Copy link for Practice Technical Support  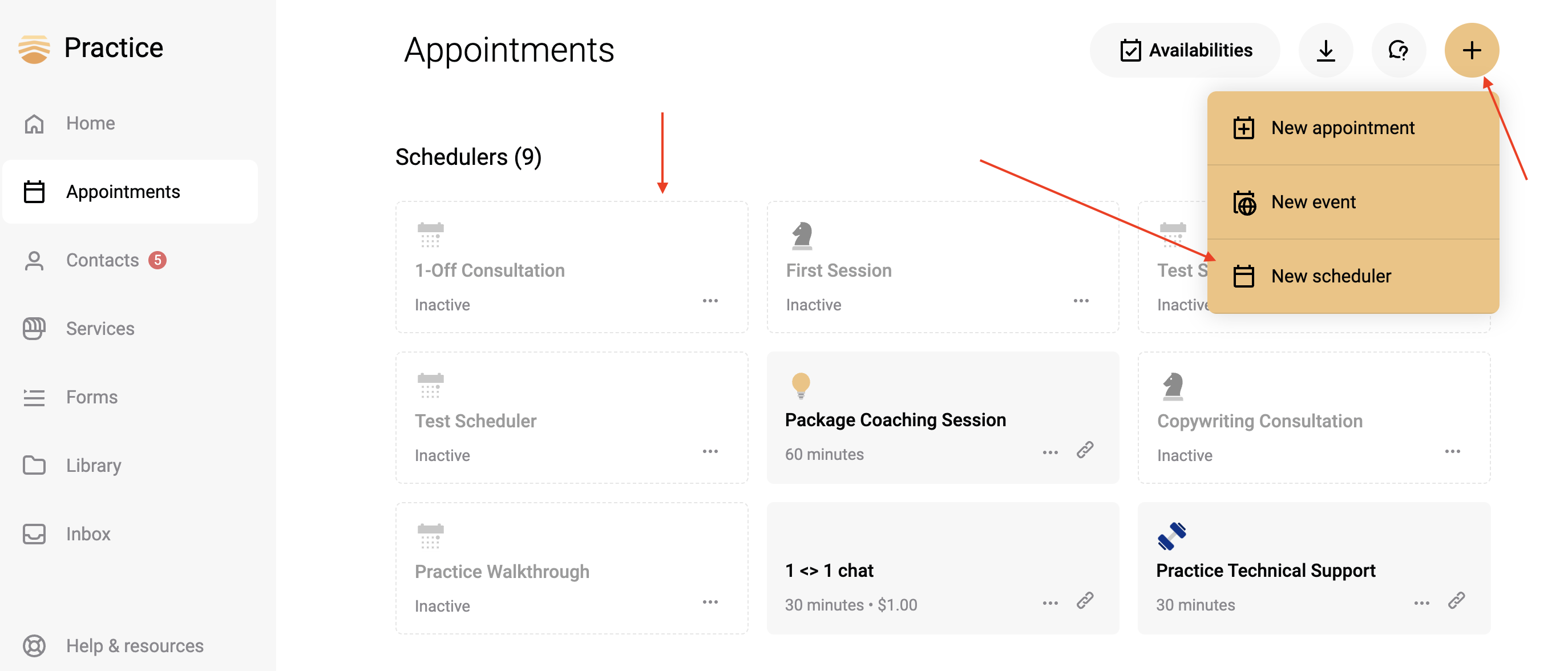point(1456,600)
